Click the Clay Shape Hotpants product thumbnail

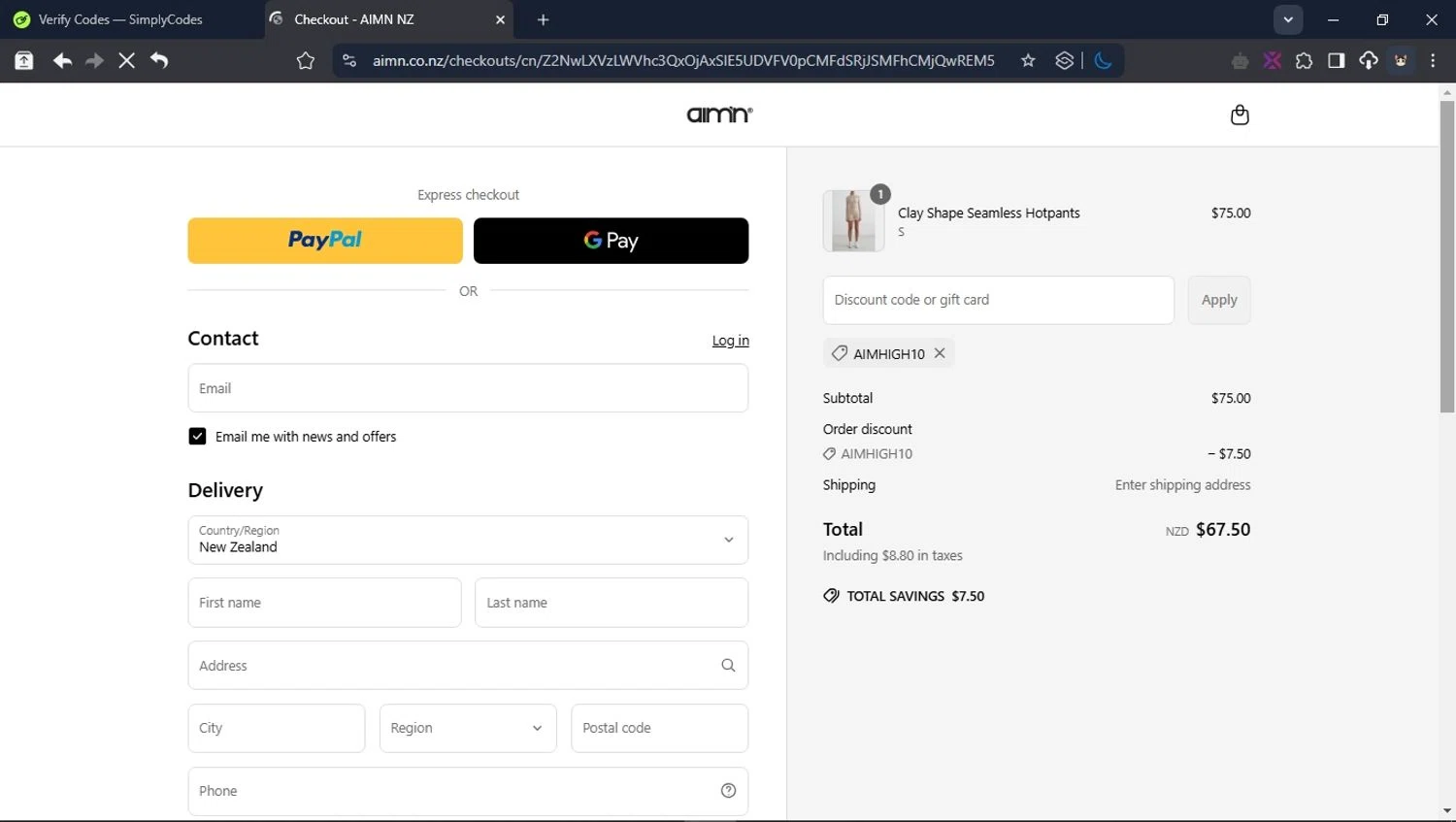pyautogui.click(x=853, y=220)
